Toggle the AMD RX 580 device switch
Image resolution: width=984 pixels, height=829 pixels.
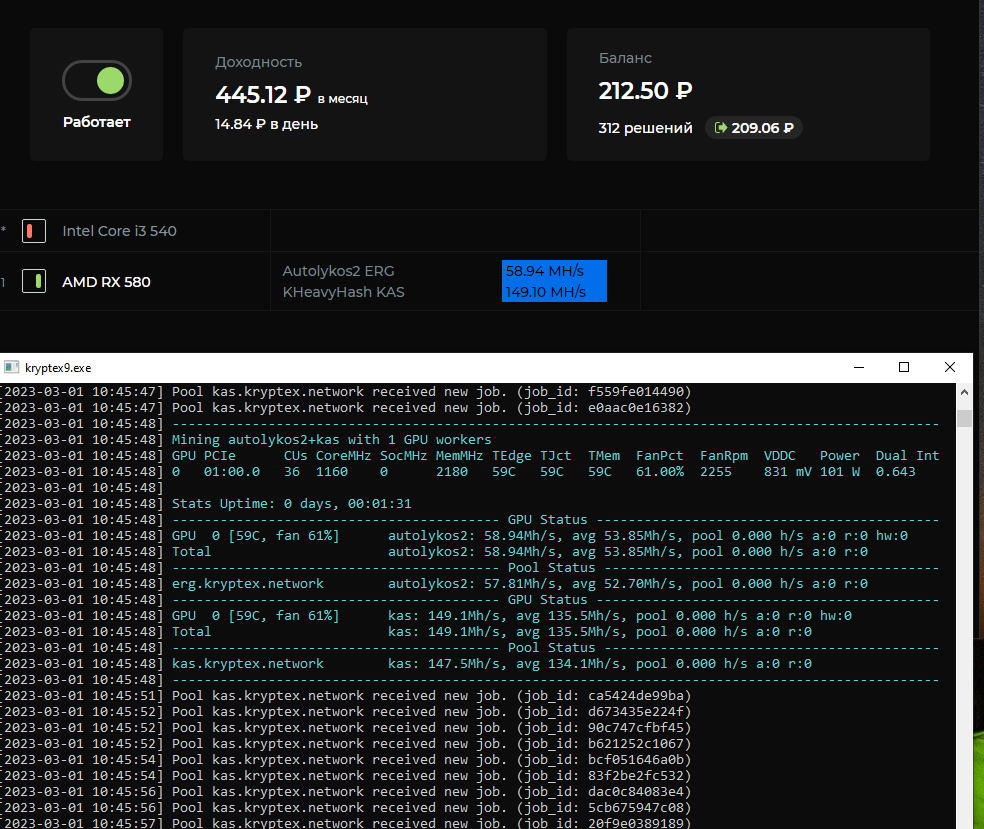click(x=34, y=281)
